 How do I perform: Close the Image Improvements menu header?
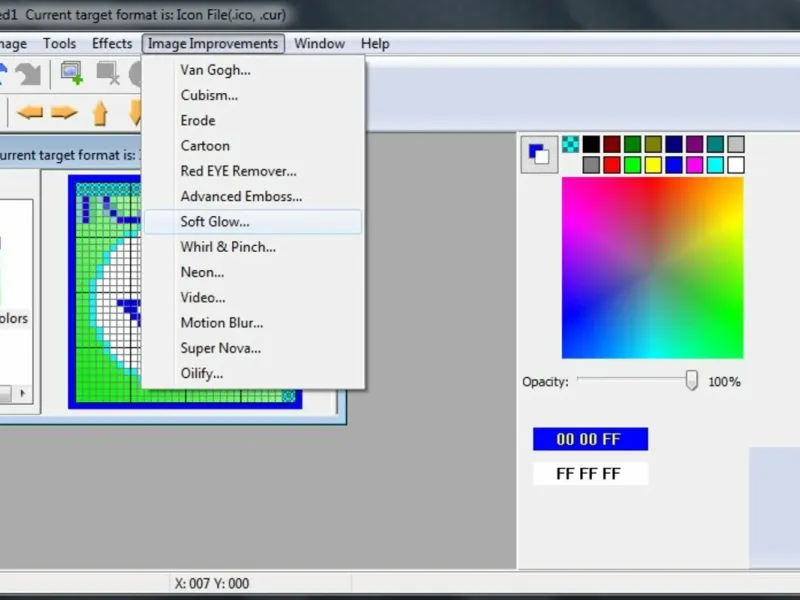point(213,43)
